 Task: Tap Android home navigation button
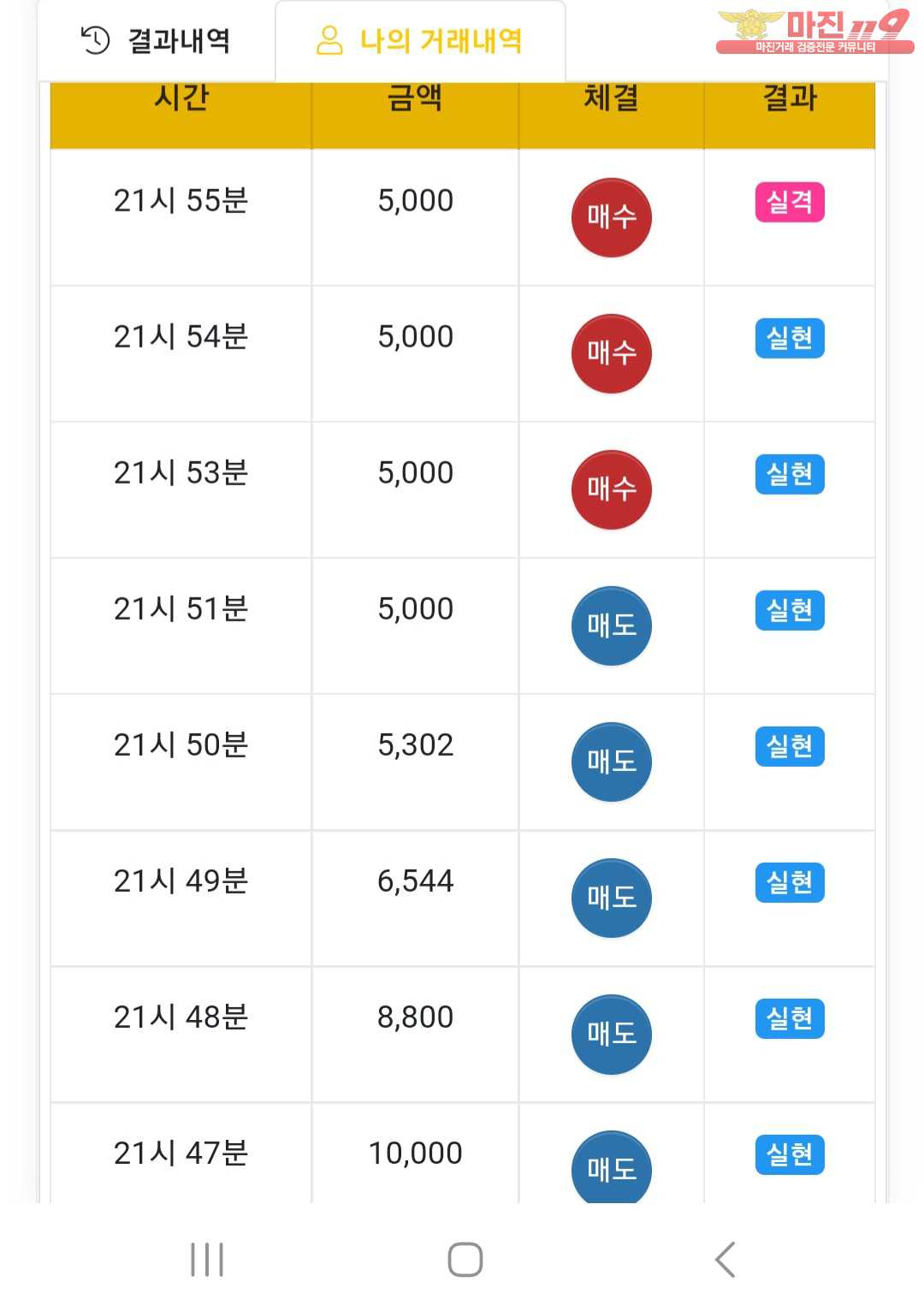[x=465, y=1260]
